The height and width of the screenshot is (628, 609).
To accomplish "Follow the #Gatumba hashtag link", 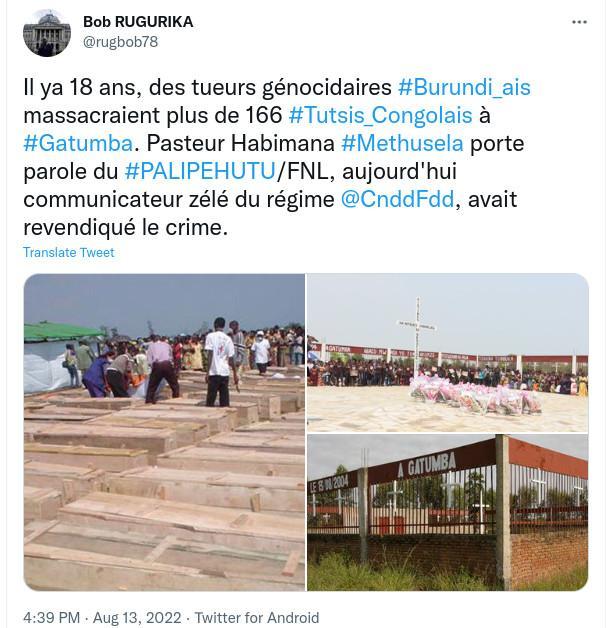I will pos(78,143).
